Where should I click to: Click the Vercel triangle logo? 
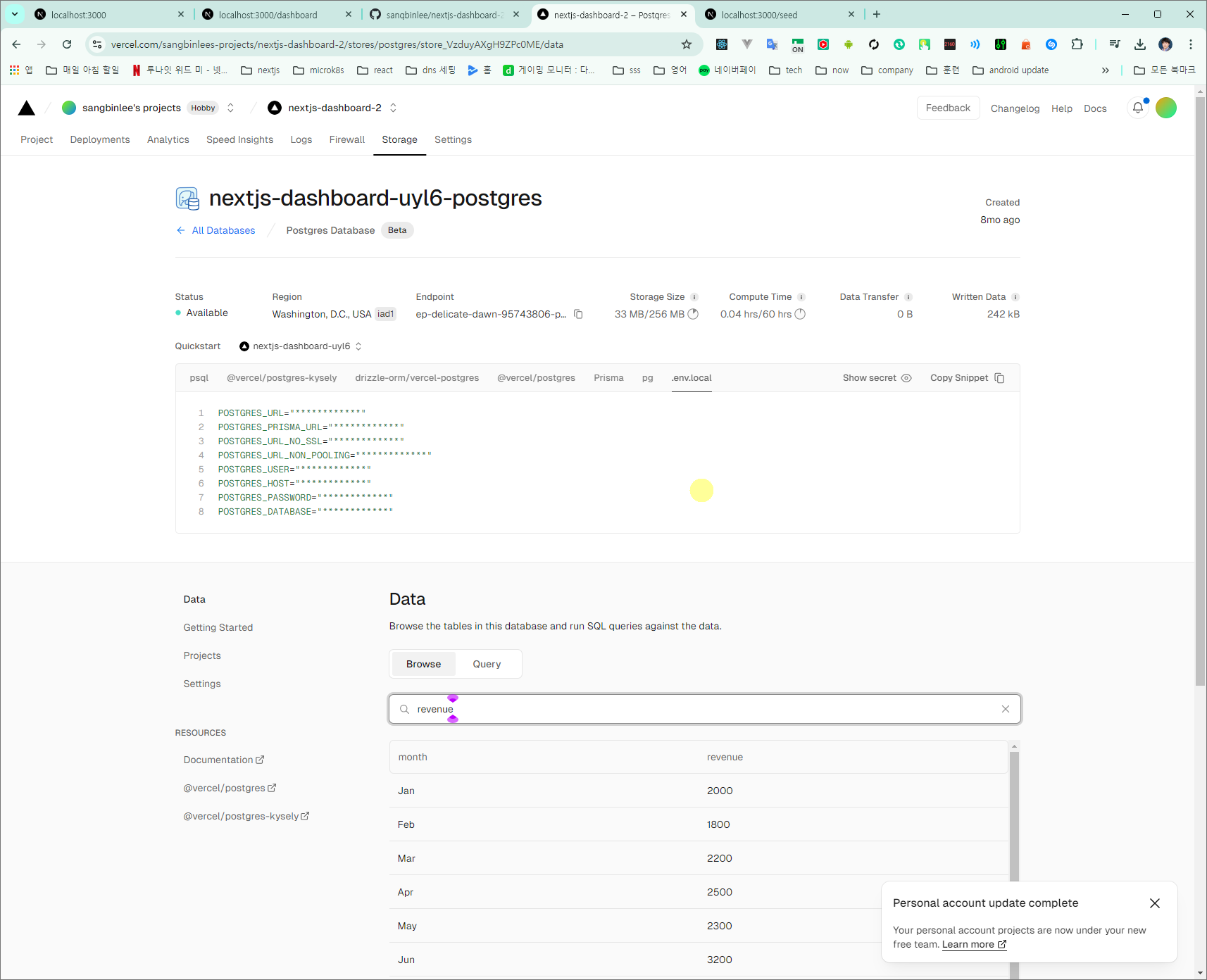27,108
